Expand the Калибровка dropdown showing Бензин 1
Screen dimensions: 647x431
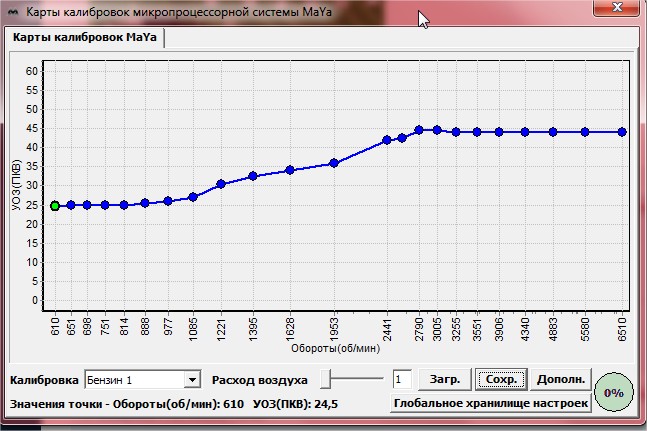tap(192, 380)
